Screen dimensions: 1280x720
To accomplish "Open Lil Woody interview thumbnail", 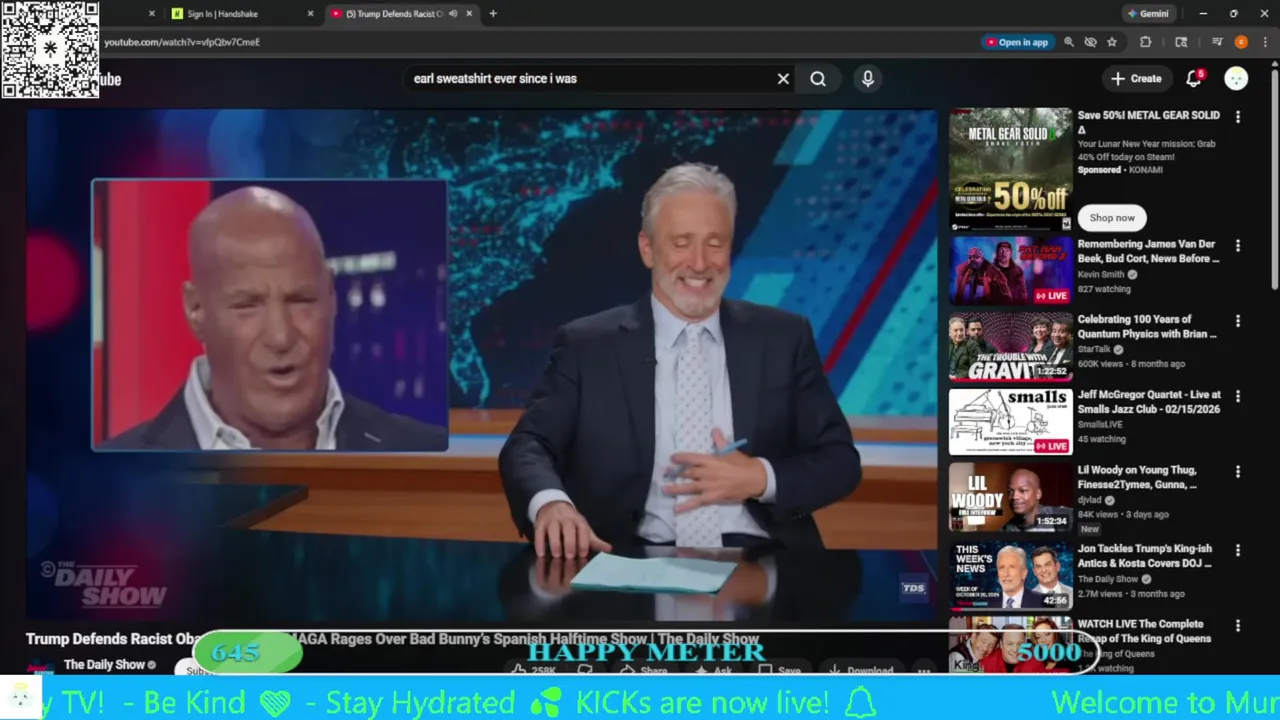I will coord(1010,496).
